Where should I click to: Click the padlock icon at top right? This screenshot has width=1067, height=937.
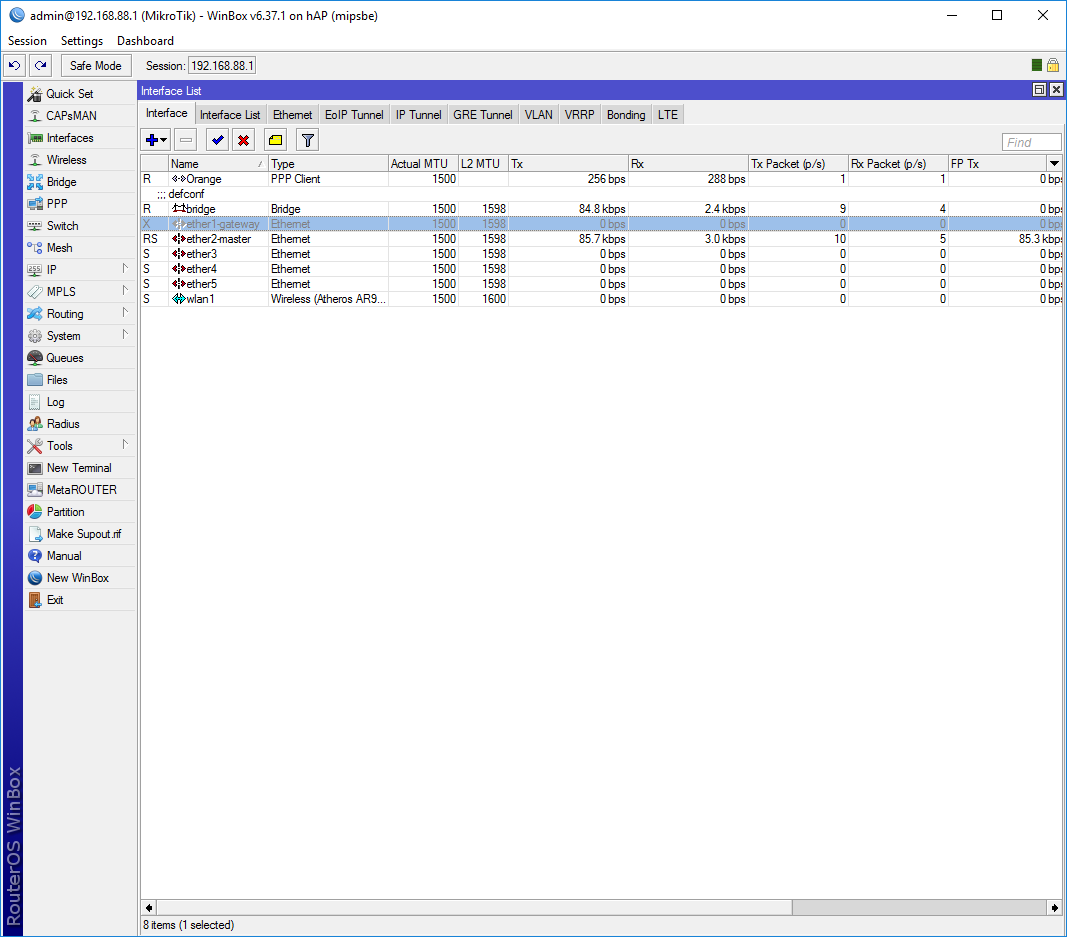click(x=1053, y=65)
